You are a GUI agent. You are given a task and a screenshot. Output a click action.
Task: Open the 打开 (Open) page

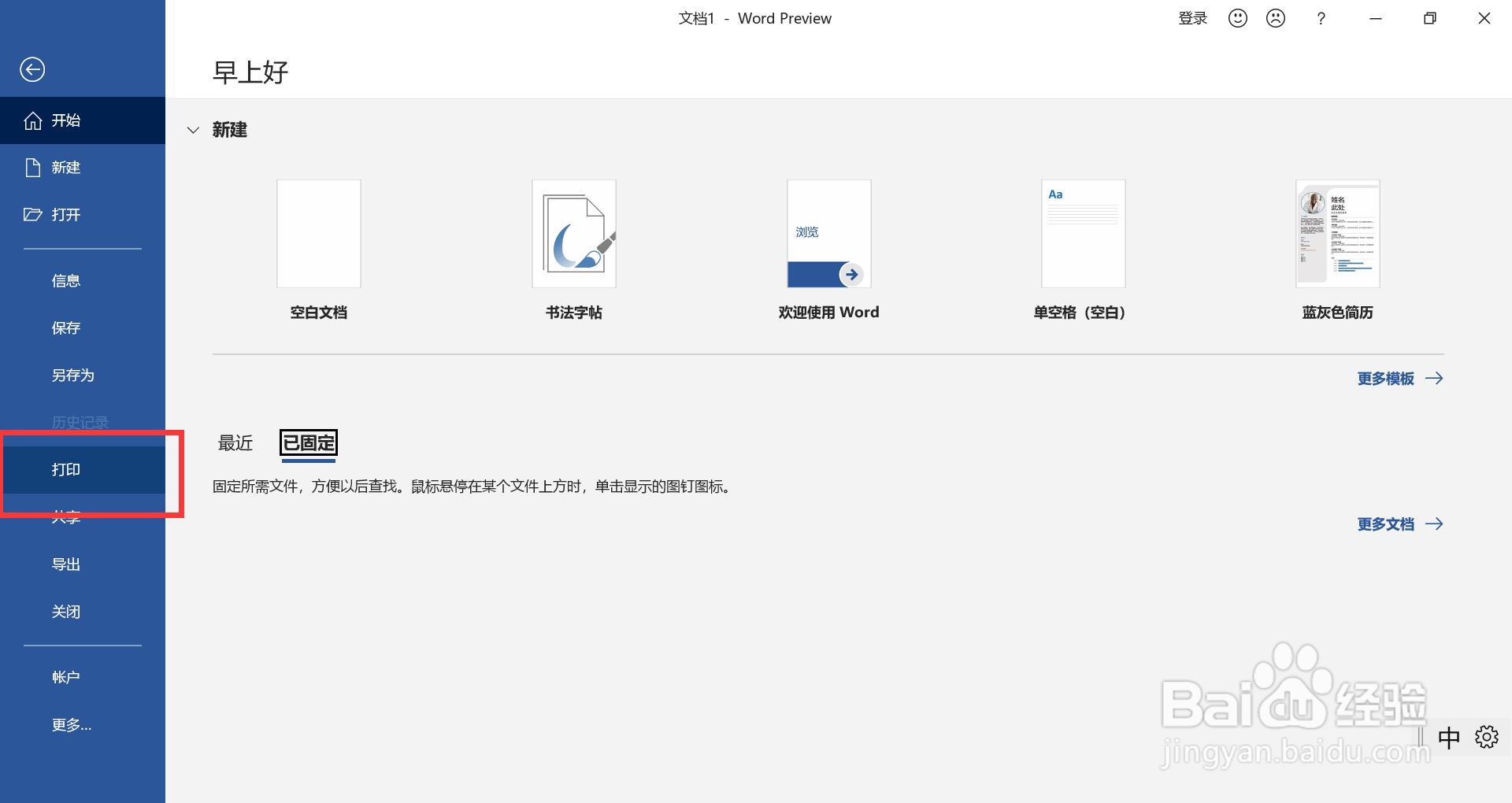pyautogui.click(x=65, y=214)
